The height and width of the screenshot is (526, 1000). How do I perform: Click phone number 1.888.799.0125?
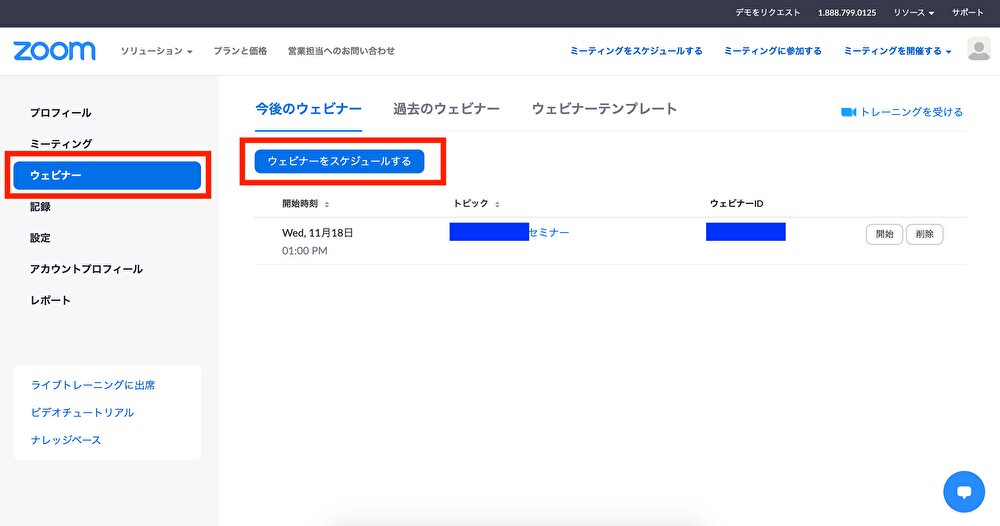point(847,13)
